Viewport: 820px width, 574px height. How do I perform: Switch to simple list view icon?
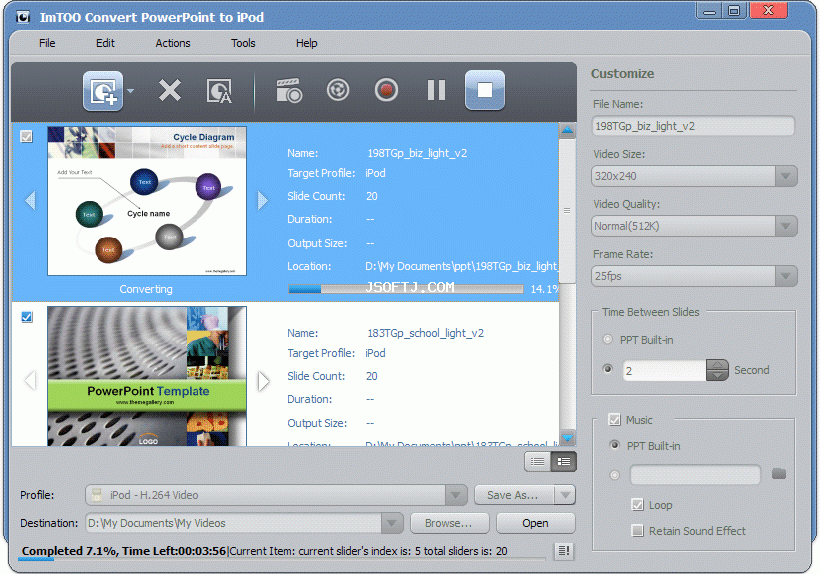tap(537, 462)
